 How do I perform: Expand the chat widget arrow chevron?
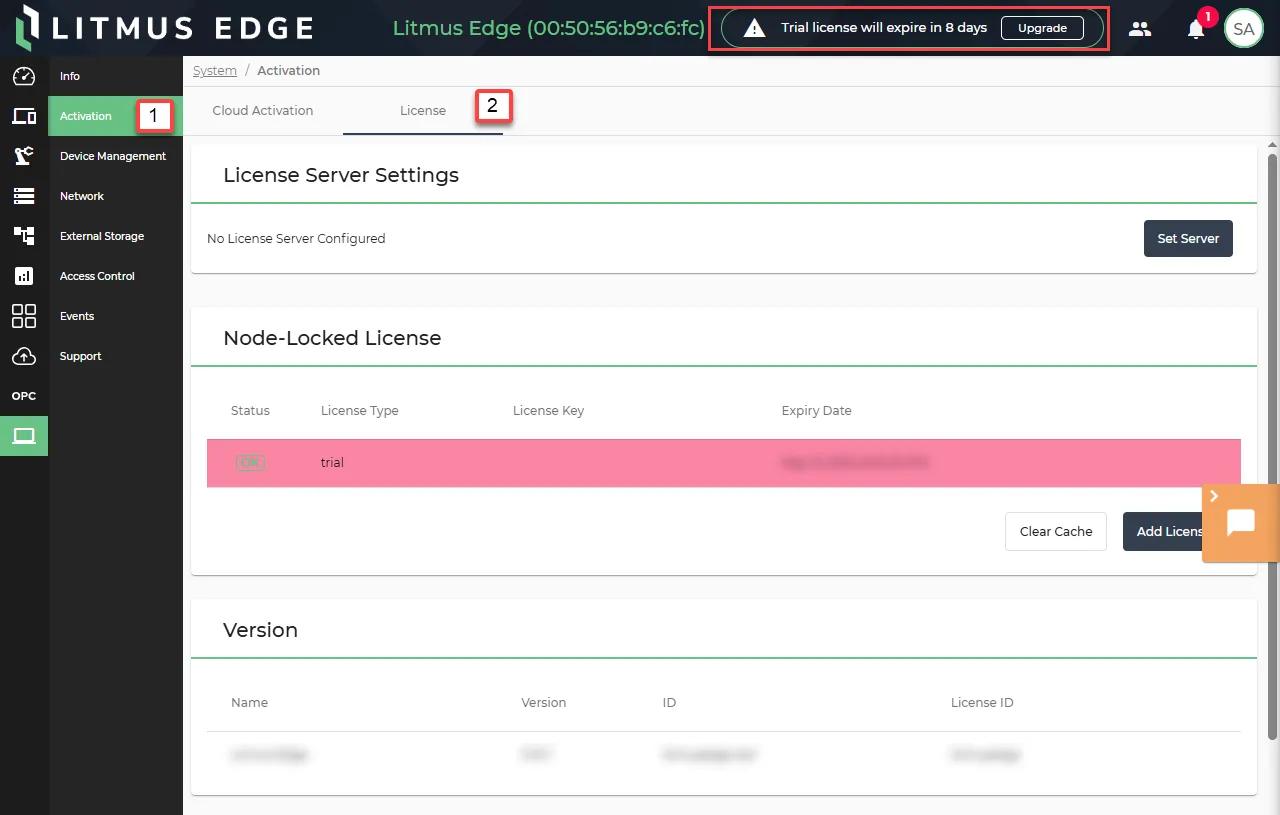1214,496
